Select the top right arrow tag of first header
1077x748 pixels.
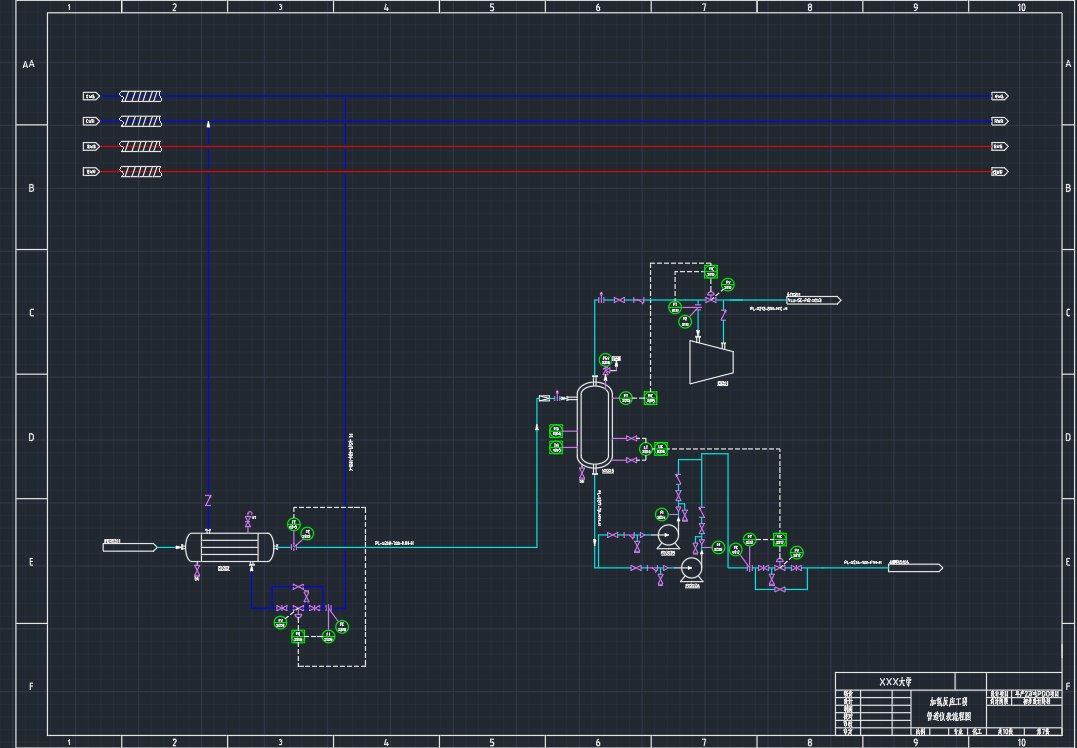click(x=998, y=97)
